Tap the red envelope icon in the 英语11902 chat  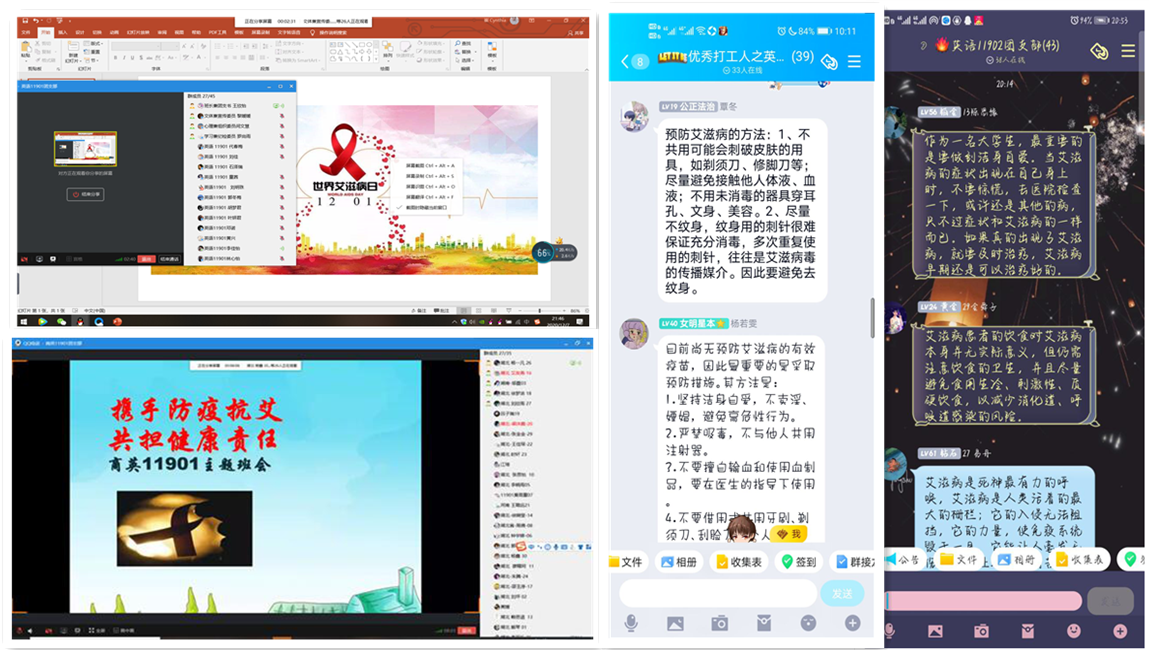click(1027, 631)
